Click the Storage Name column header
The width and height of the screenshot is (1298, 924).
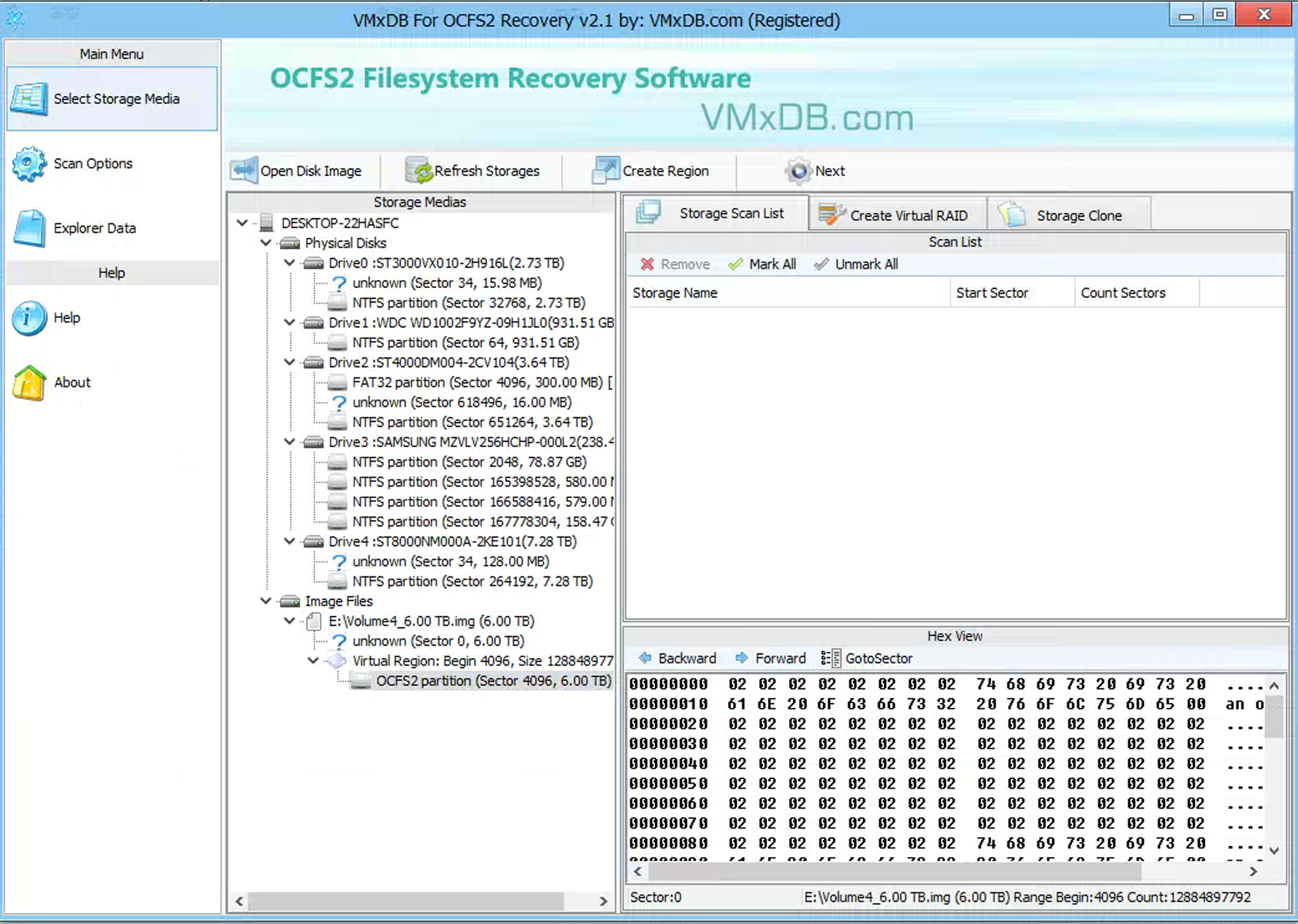pos(788,292)
